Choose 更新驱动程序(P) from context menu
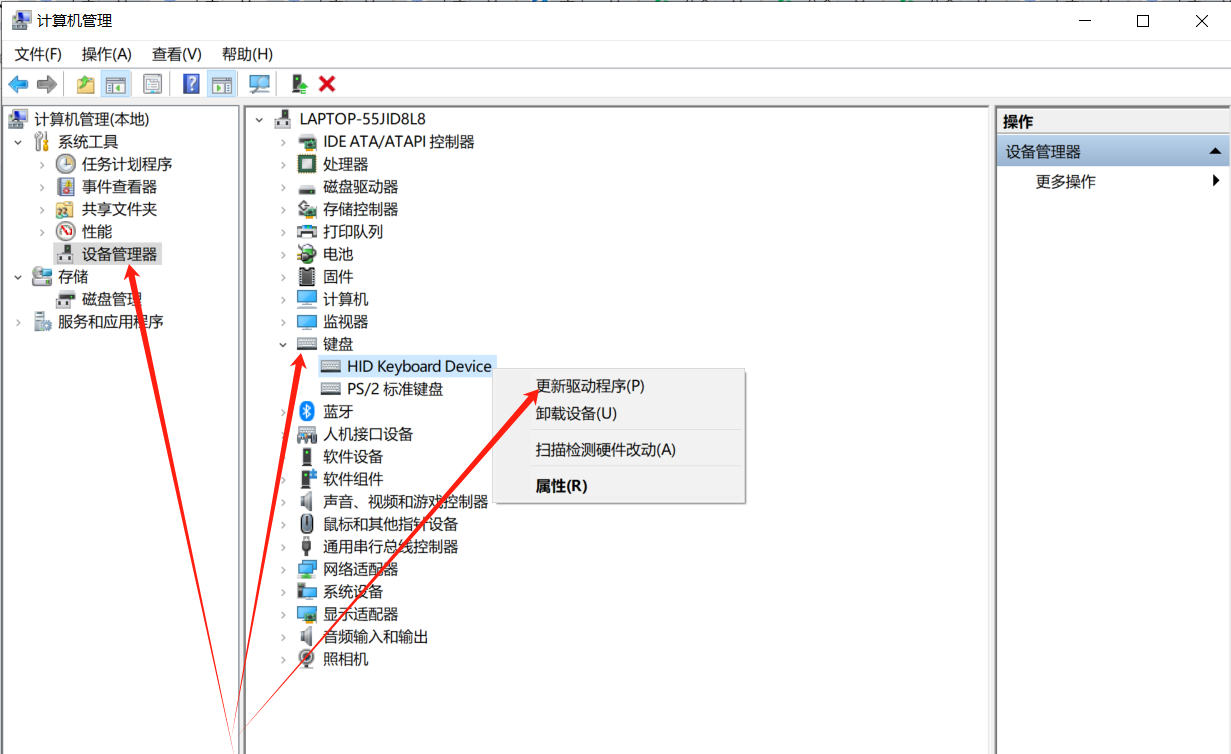1231x754 pixels. coord(619,385)
